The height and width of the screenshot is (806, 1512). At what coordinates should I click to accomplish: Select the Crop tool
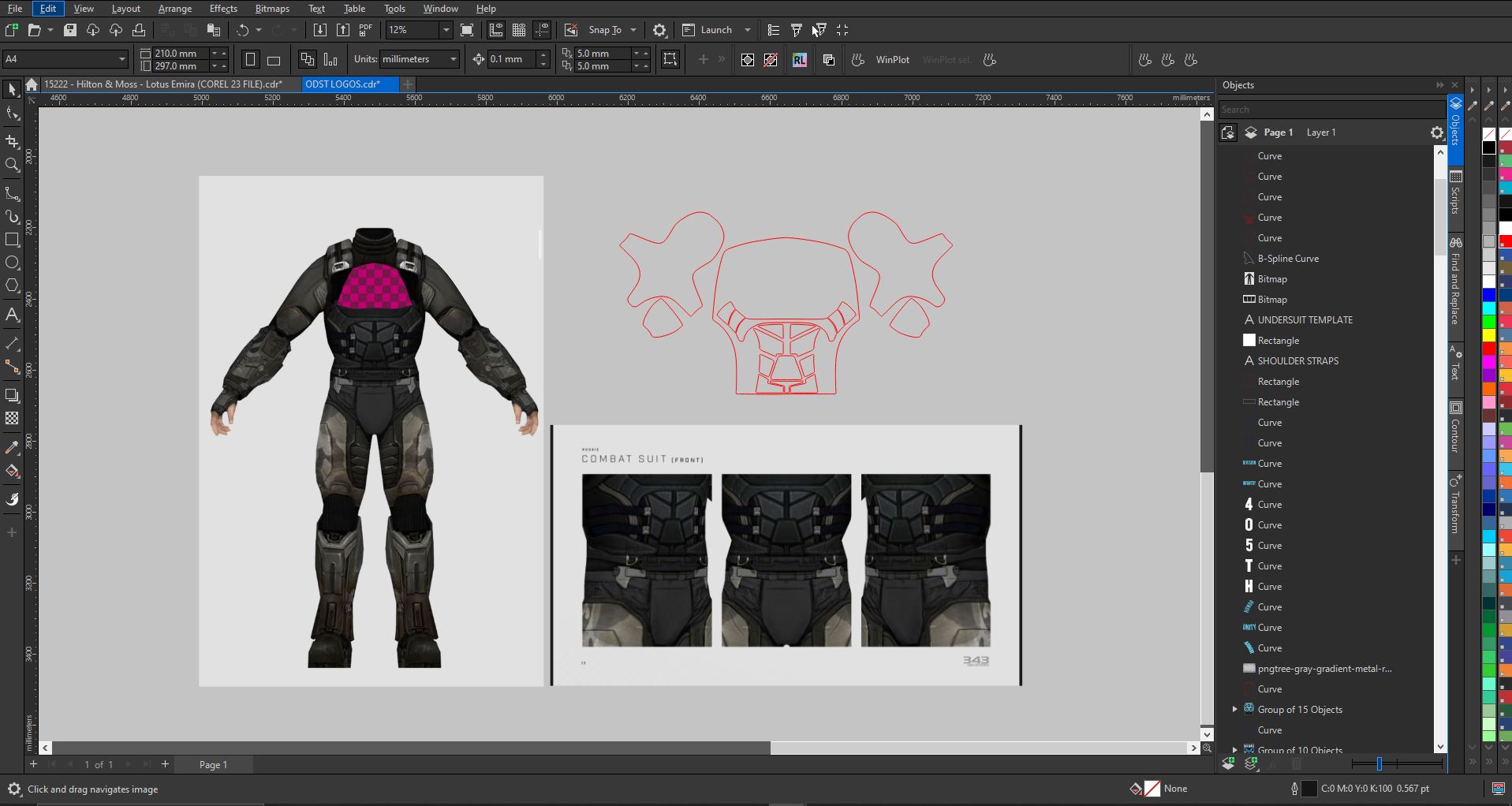point(12,142)
